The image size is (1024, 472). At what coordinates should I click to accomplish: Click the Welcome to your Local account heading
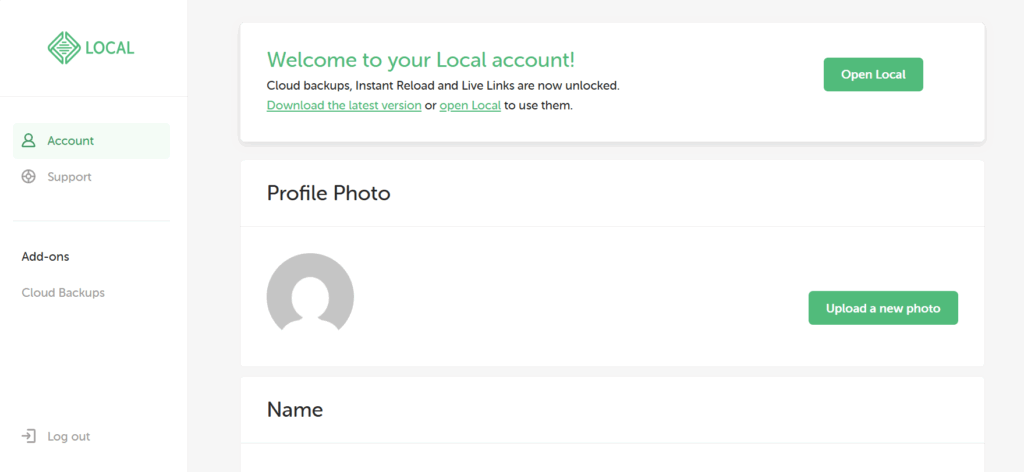click(421, 60)
